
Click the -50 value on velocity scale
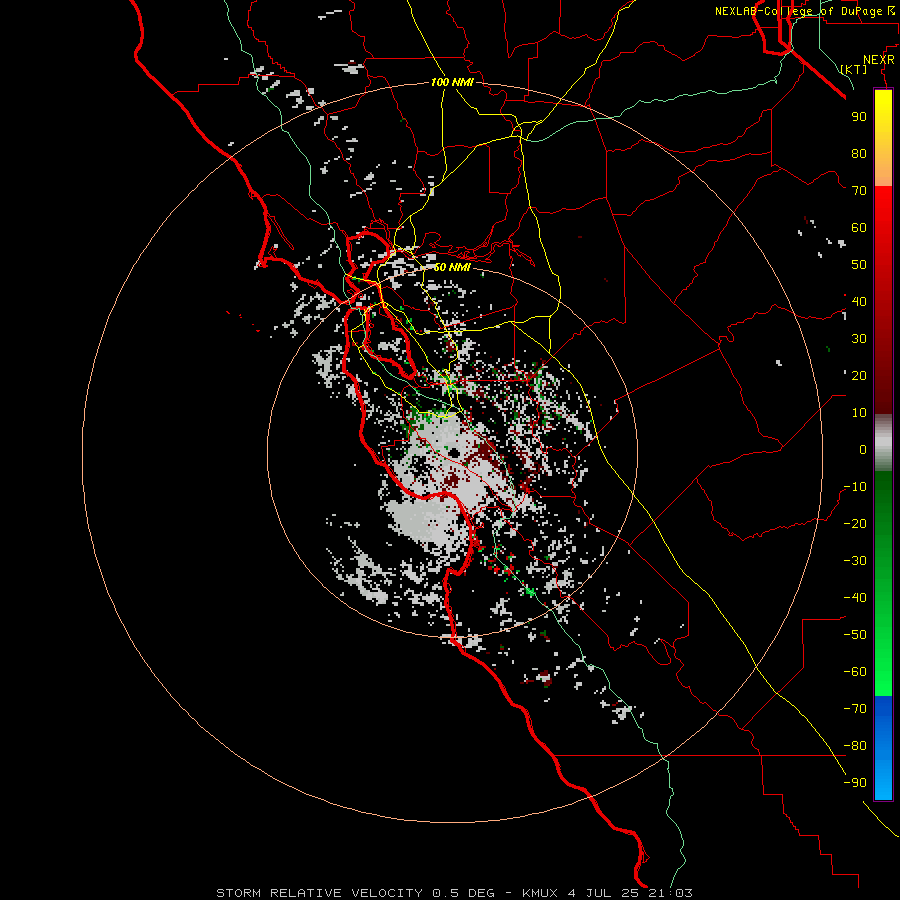(x=855, y=635)
